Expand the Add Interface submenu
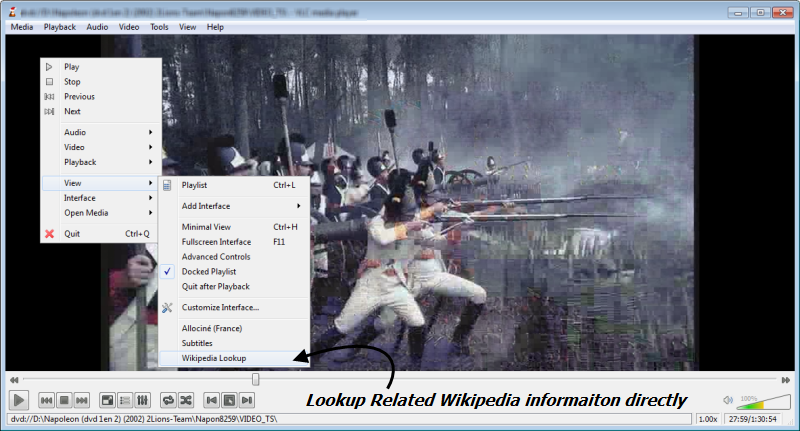 click(234, 206)
